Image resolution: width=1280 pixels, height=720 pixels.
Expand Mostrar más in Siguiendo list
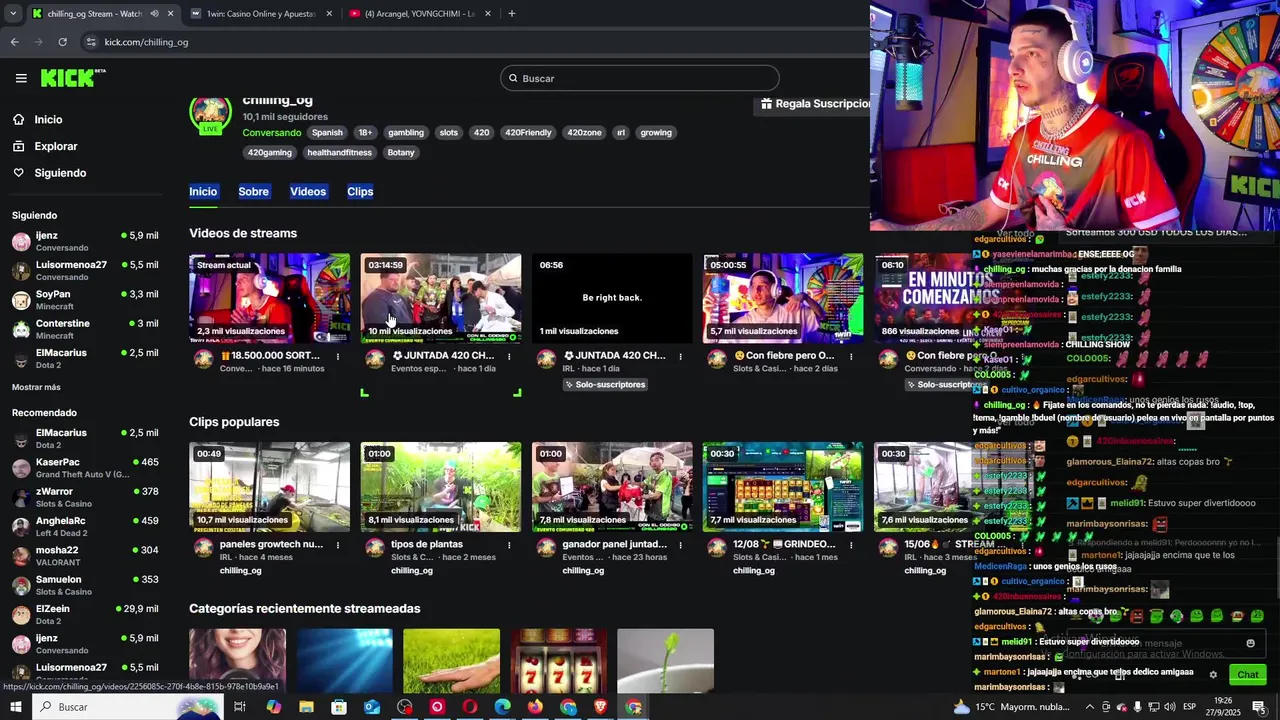[x=36, y=387]
